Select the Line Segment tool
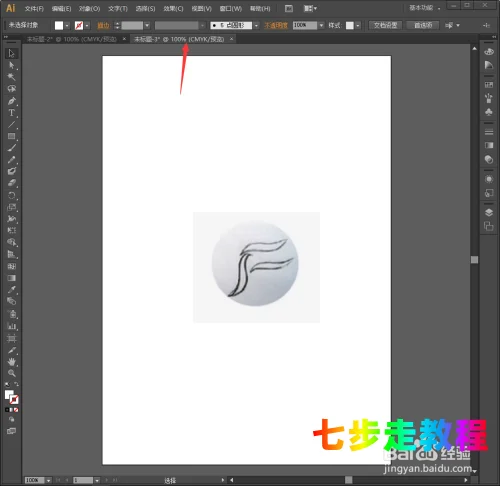The image size is (500, 486). point(11,125)
